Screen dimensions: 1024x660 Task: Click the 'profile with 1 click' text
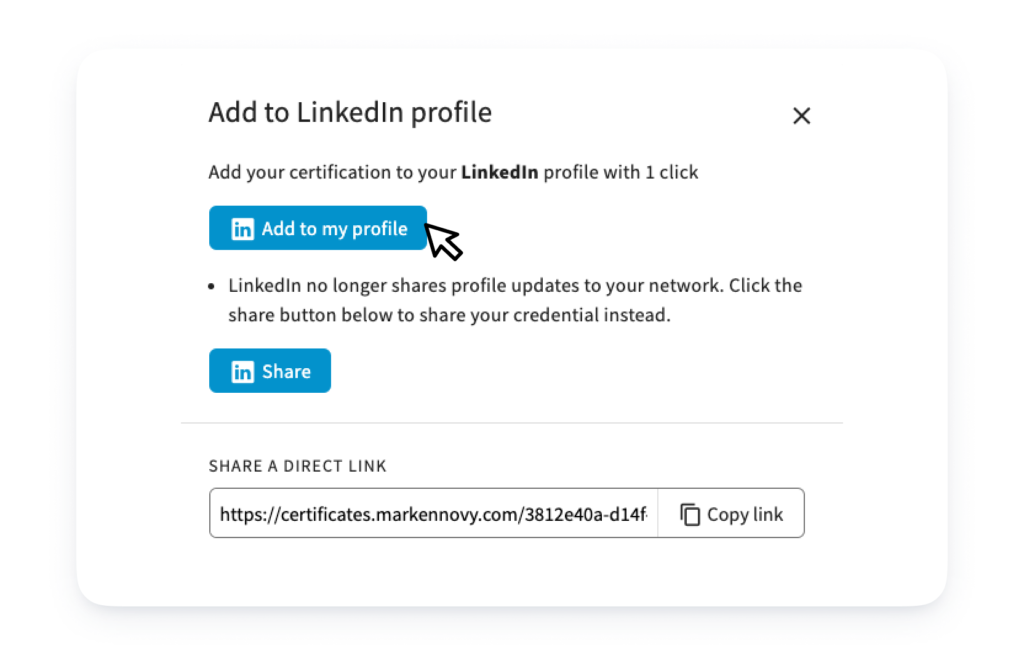click(x=620, y=172)
